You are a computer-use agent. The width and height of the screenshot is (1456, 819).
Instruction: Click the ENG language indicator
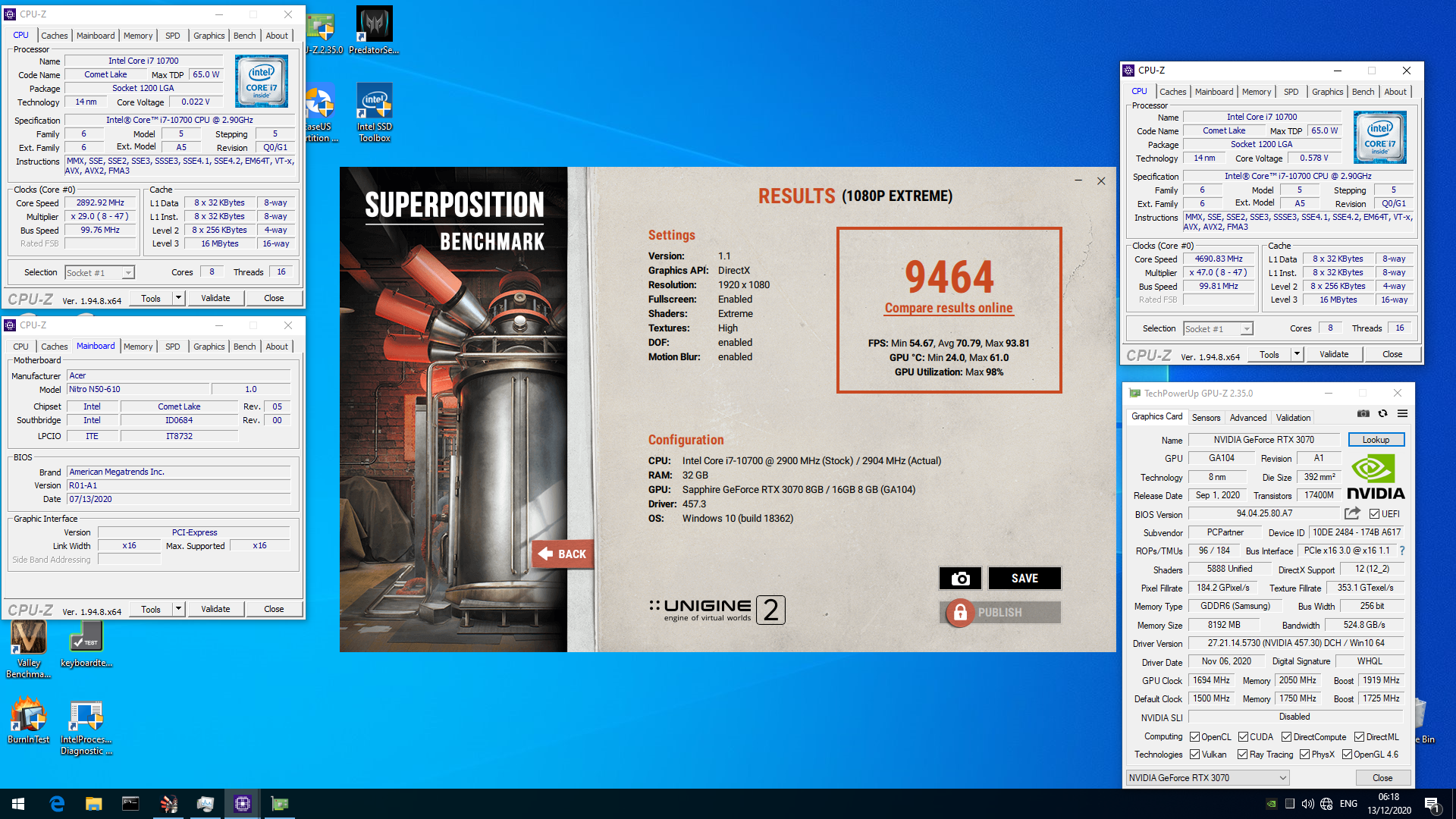point(1348,804)
